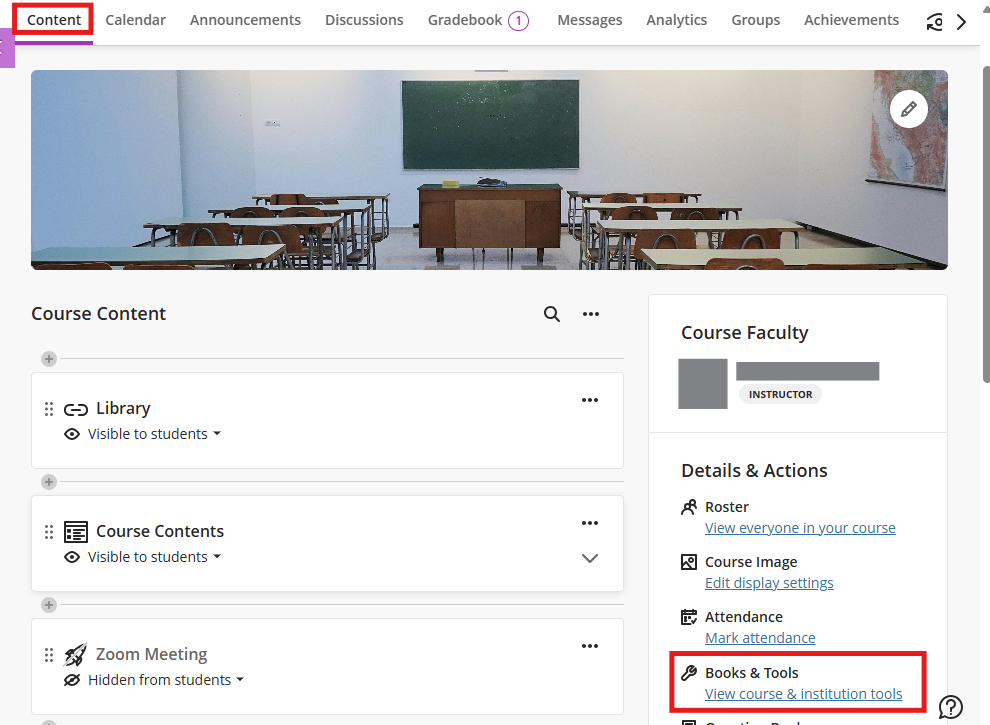Open the Messages tab
990x725 pixels.
pos(590,20)
